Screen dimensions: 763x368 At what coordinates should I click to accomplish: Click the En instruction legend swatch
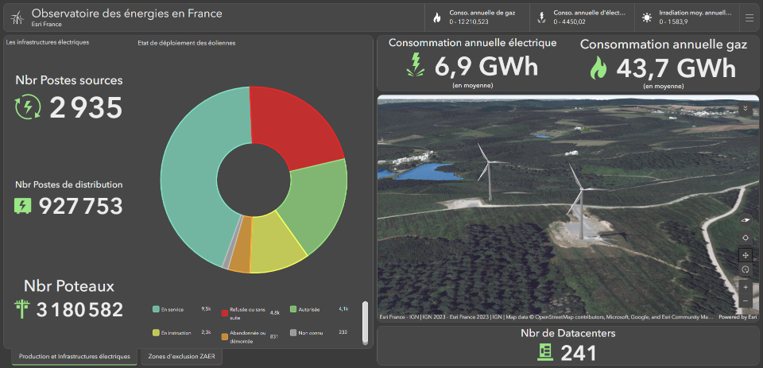[x=156, y=333]
